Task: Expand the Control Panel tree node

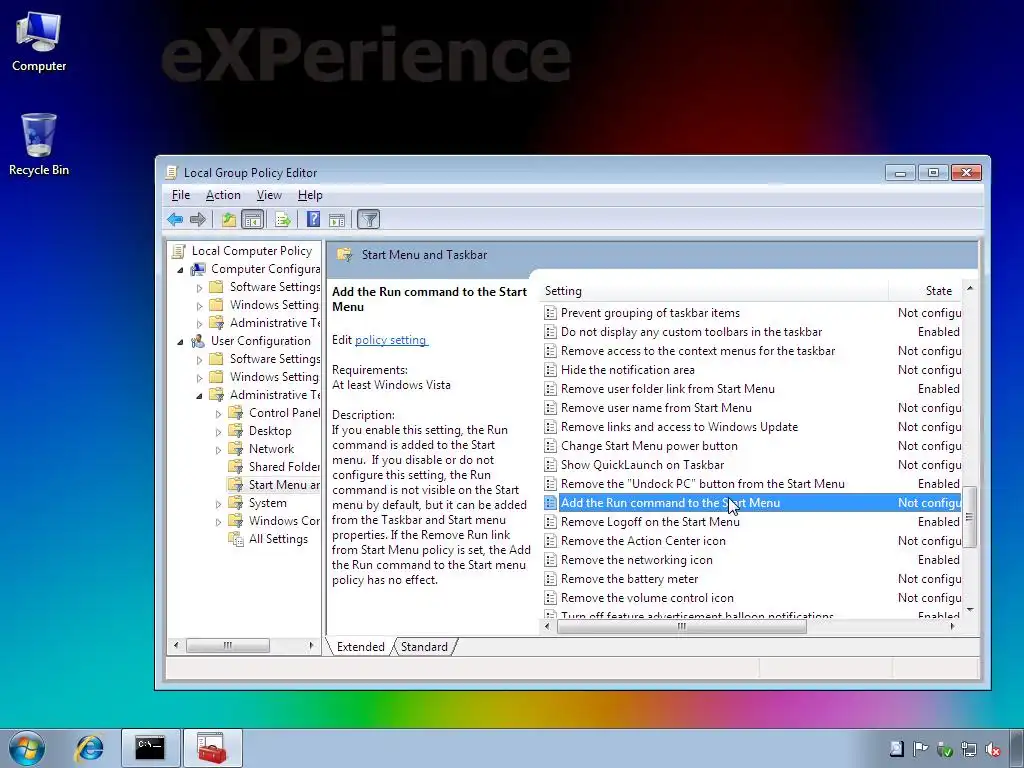Action: pos(219,413)
